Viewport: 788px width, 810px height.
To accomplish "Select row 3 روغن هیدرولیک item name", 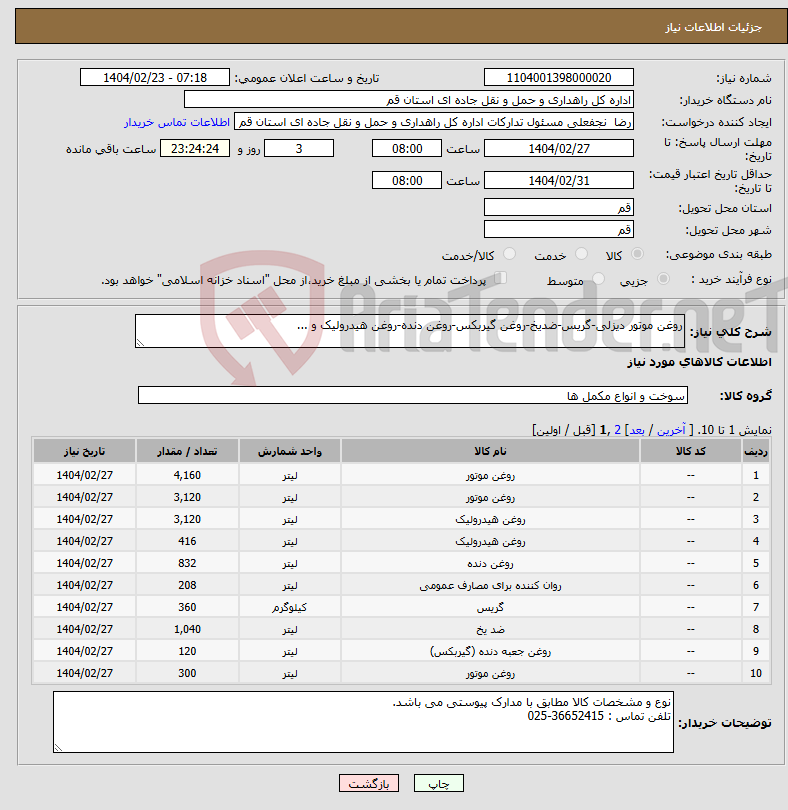I will [x=490, y=519].
